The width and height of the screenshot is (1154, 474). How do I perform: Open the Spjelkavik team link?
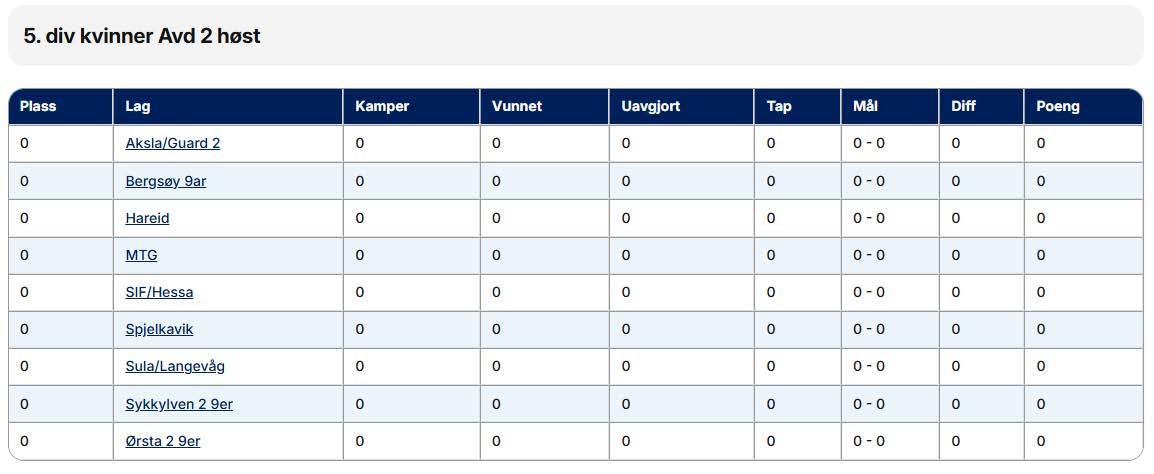tap(159, 329)
